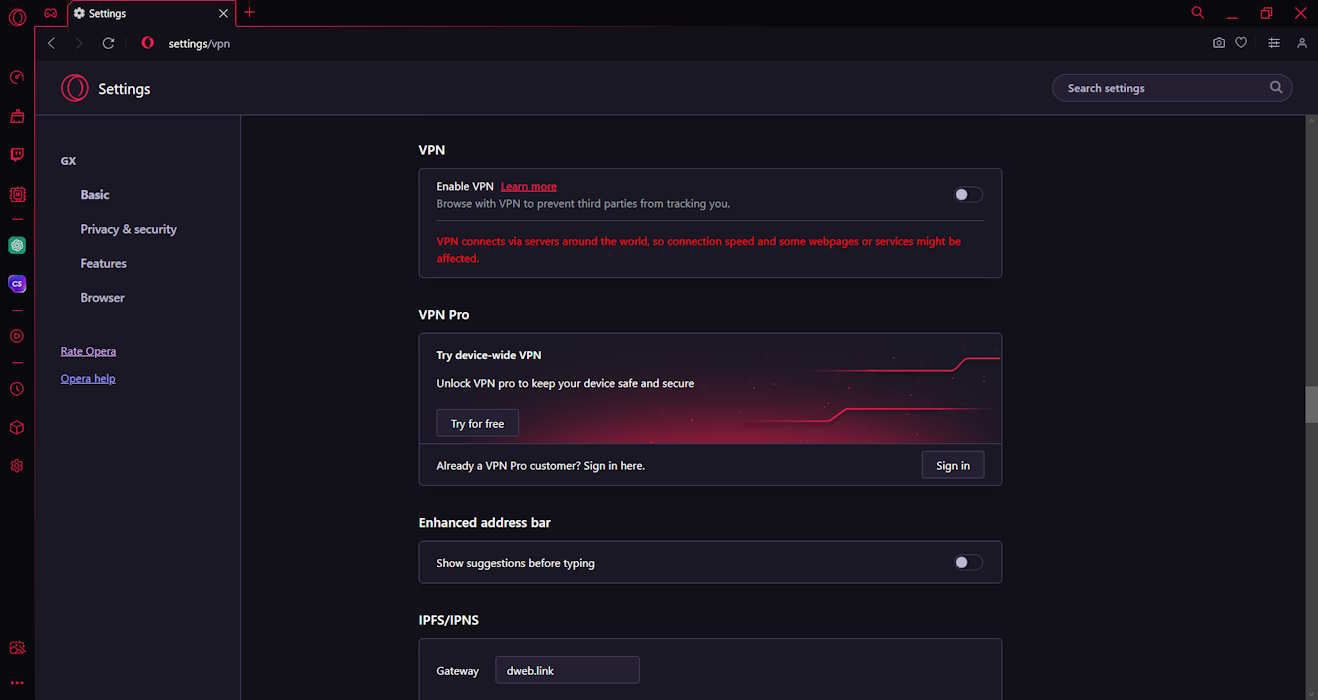Image resolution: width=1318 pixels, height=700 pixels.
Task: Select Features in the settings sidebar
Action: point(103,263)
